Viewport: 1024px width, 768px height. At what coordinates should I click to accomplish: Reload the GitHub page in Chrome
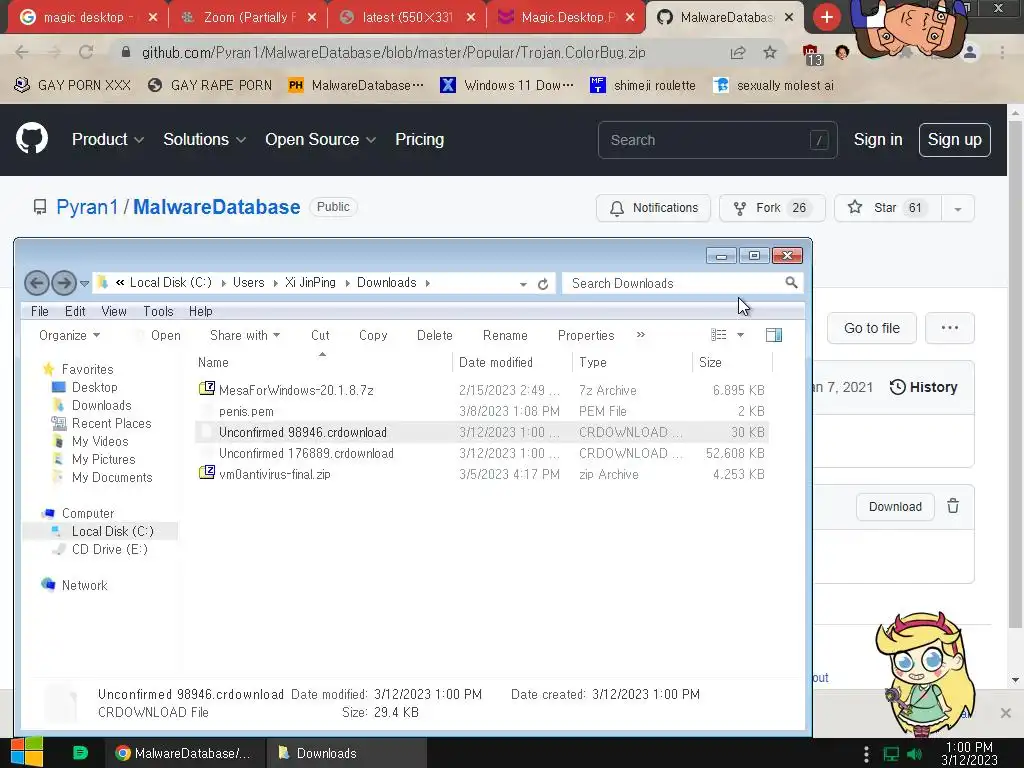86,52
